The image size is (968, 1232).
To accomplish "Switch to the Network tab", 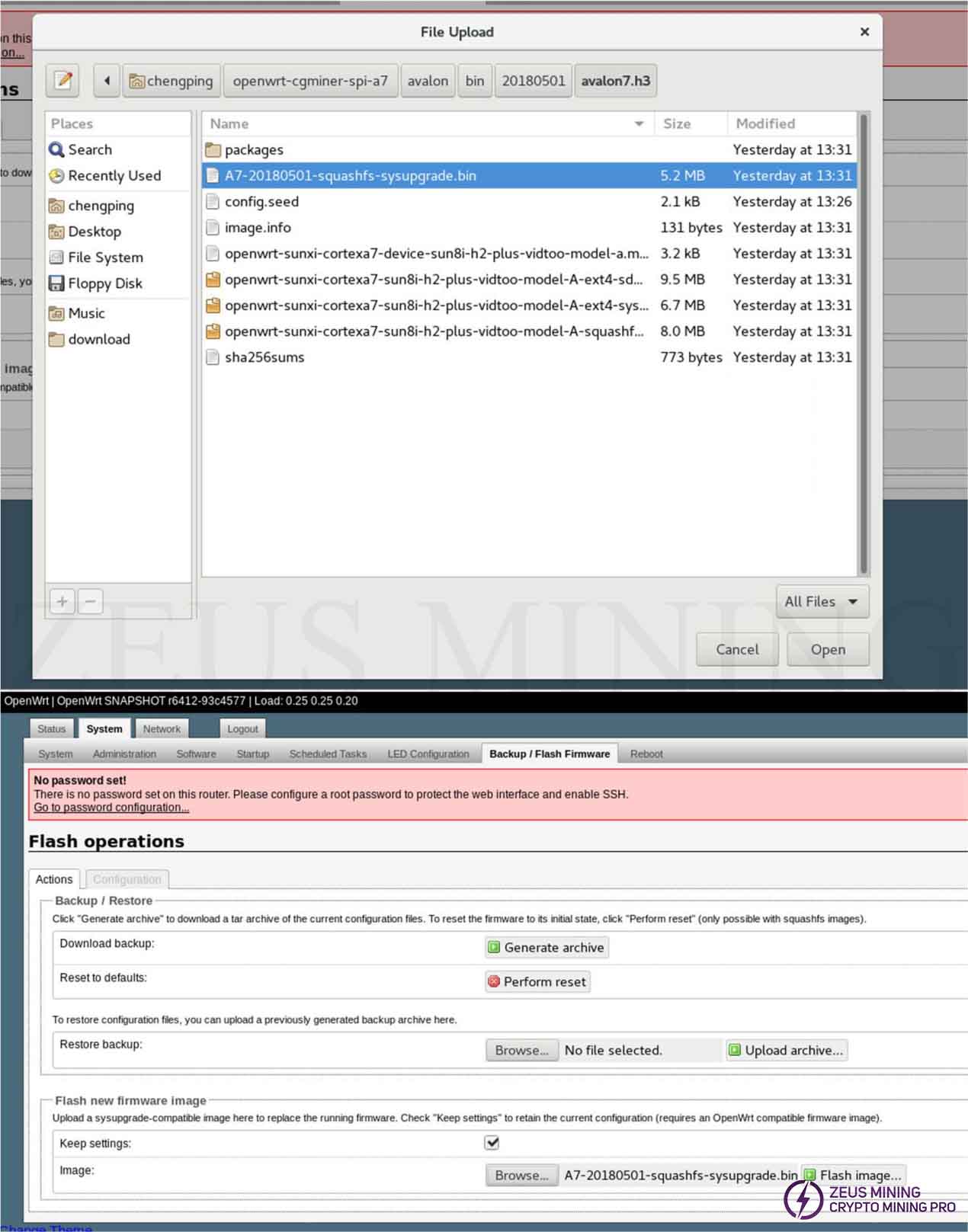I will (162, 729).
